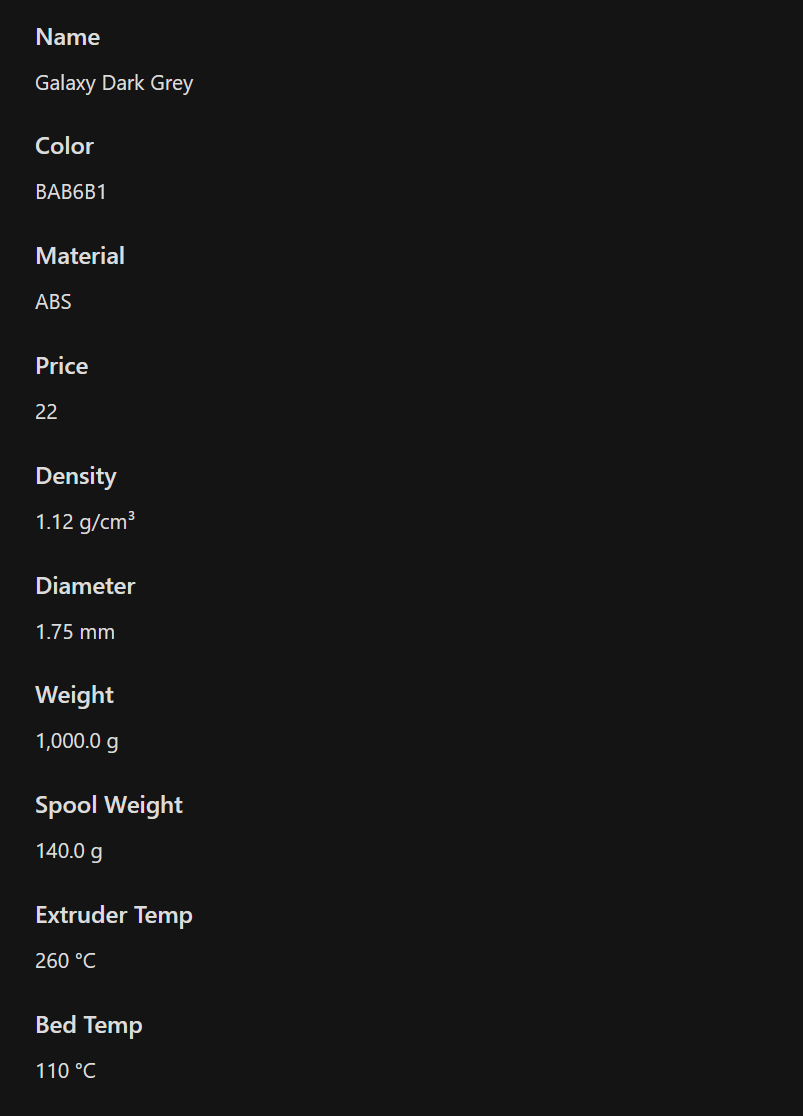Click the BAB6B1 color code
This screenshot has height=1116, width=803.
(71, 192)
